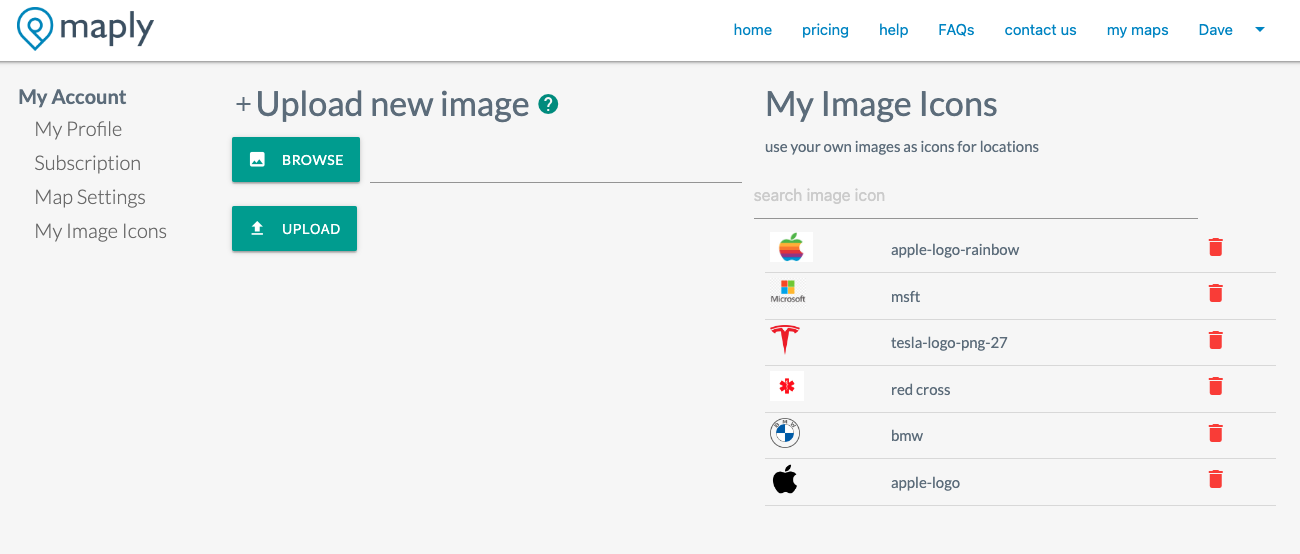Delete the tesla-logo-png-27 icon
This screenshot has width=1300, height=554.
pos(1216,340)
